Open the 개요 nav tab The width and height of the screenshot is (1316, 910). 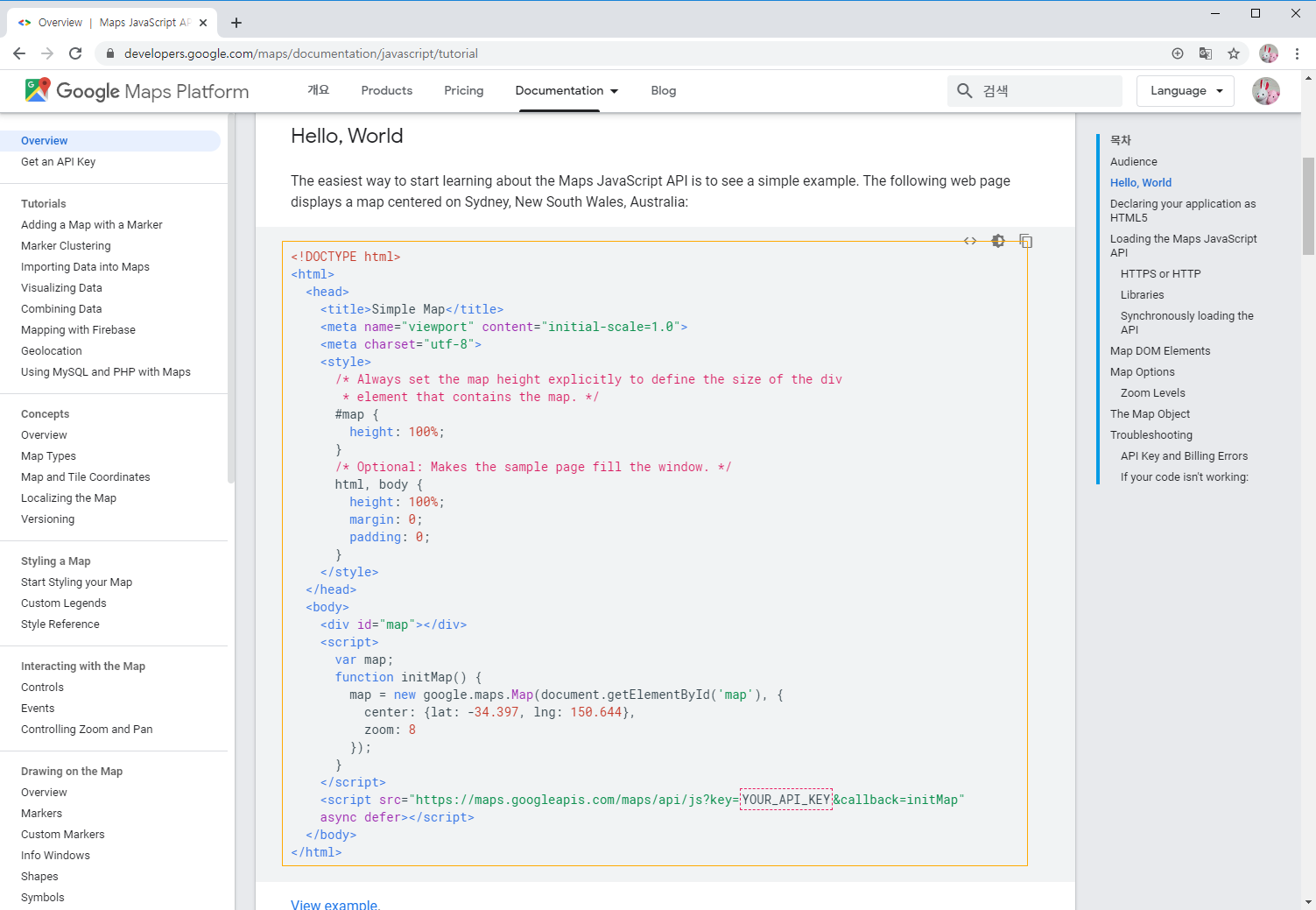tap(319, 90)
